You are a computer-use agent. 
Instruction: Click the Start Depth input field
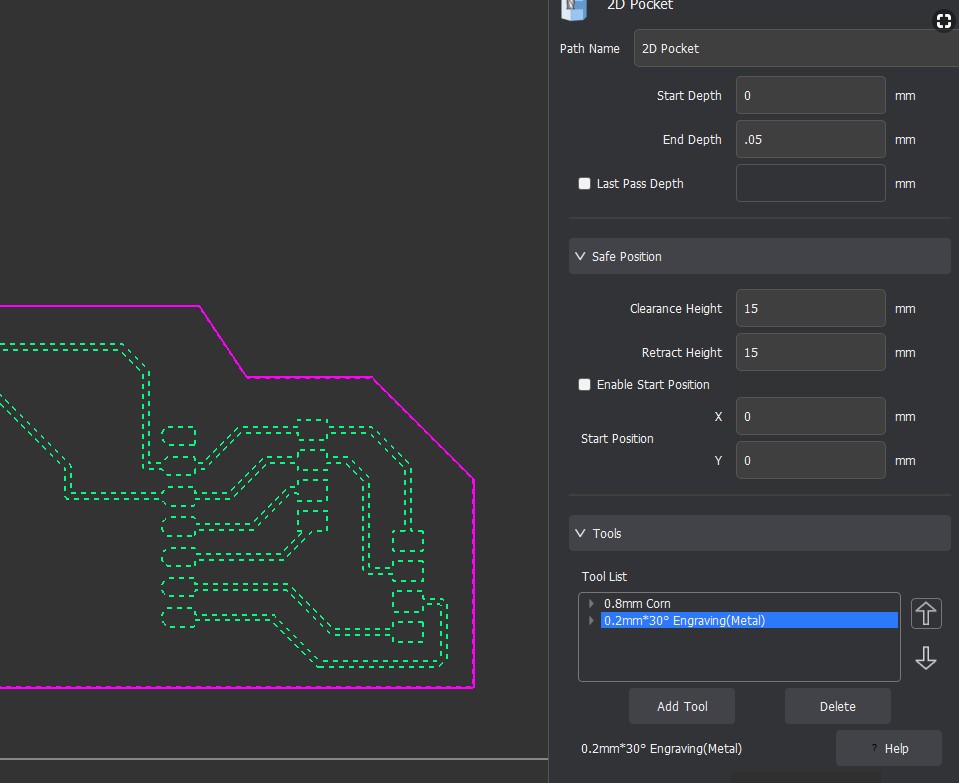point(810,95)
